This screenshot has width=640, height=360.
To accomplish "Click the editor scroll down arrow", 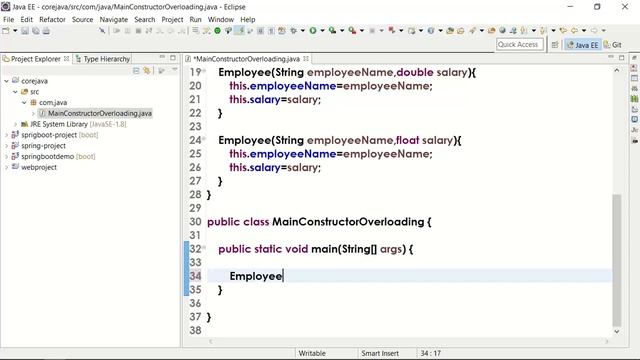I will click(x=616, y=331).
